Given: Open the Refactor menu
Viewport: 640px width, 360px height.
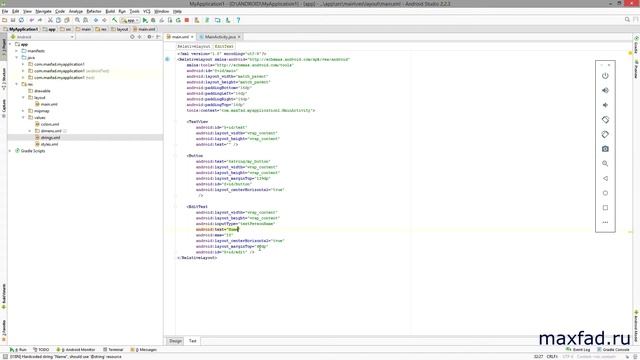Looking at the screenshot, I should pos(94,11).
